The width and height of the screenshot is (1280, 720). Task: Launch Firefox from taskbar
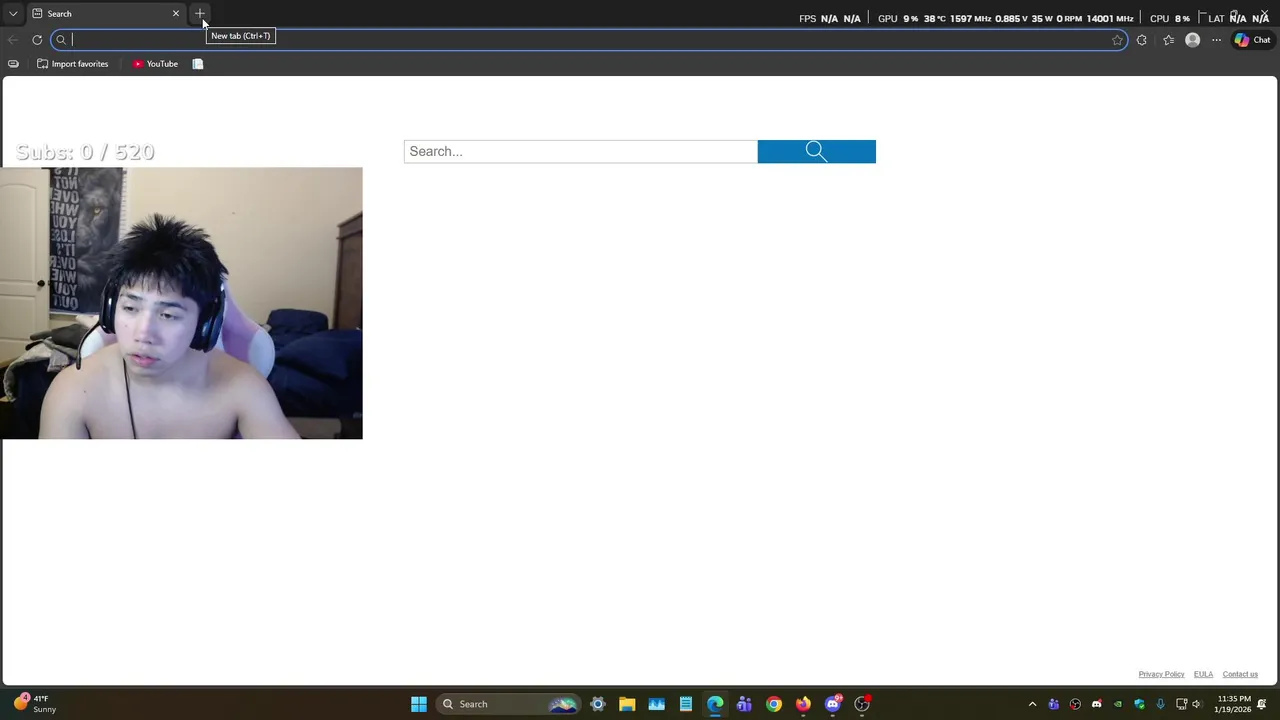[x=803, y=704]
